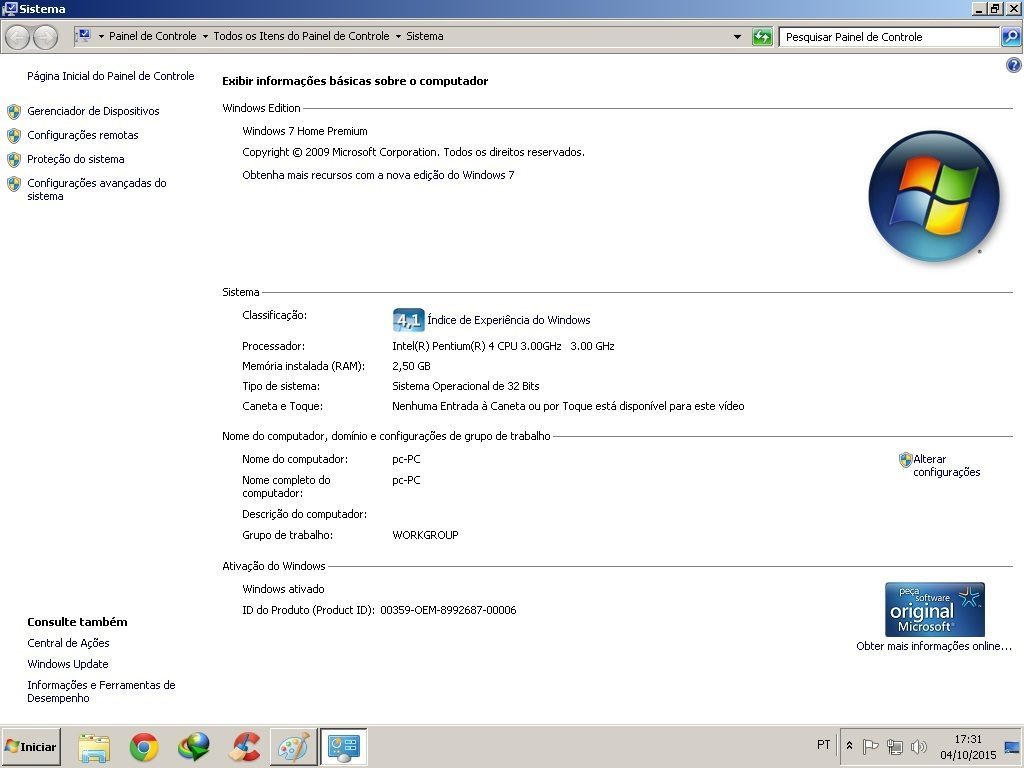The width and height of the screenshot is (1024, 768).
Task: Open the Iniciar start menu
Action: [x=31, y=746]
